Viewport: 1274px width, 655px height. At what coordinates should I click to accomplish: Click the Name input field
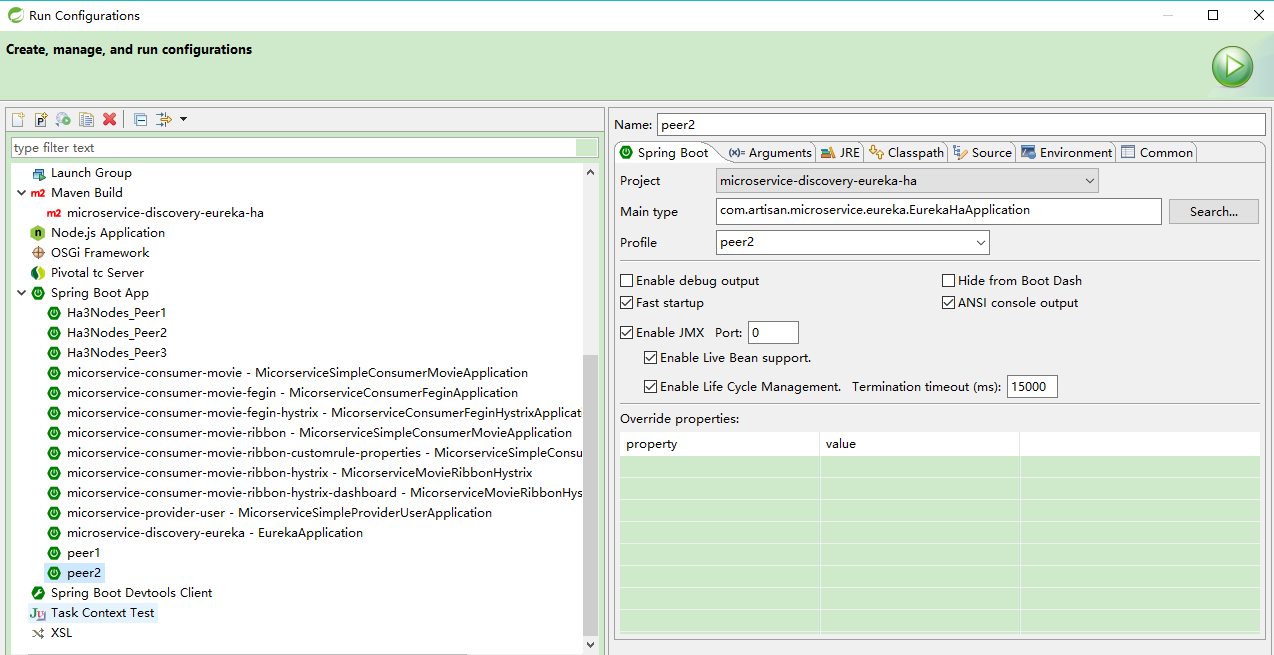(x=961, y=125)
